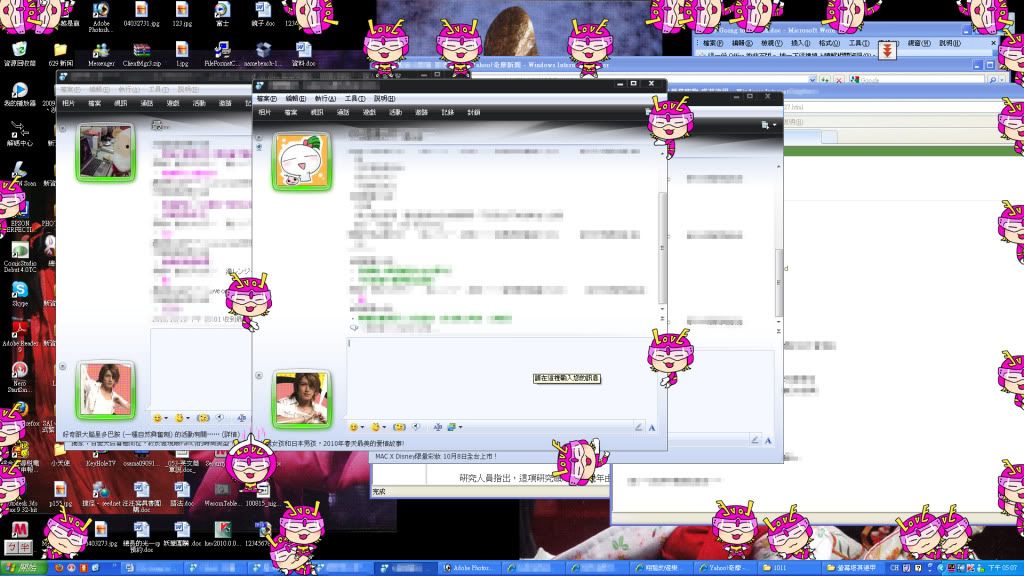
Task: Switch to text input 'A' tab in front chat
Action: point(651,427)
